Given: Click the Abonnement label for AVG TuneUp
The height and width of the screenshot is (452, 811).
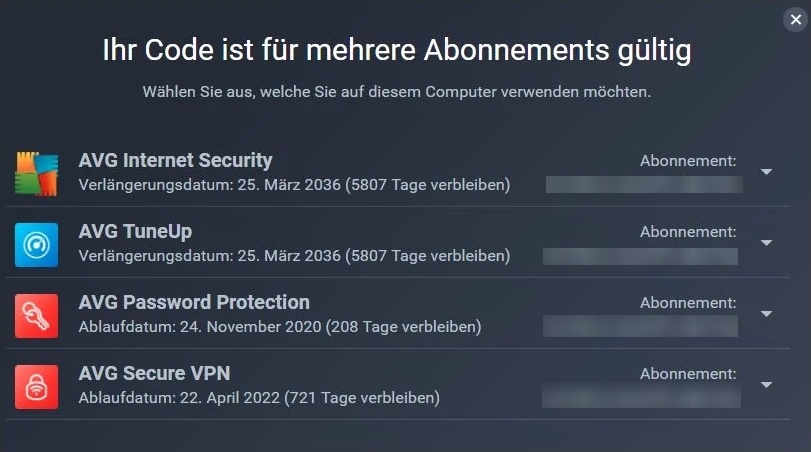Looking at the screenshot, I should tap(688, 231).
